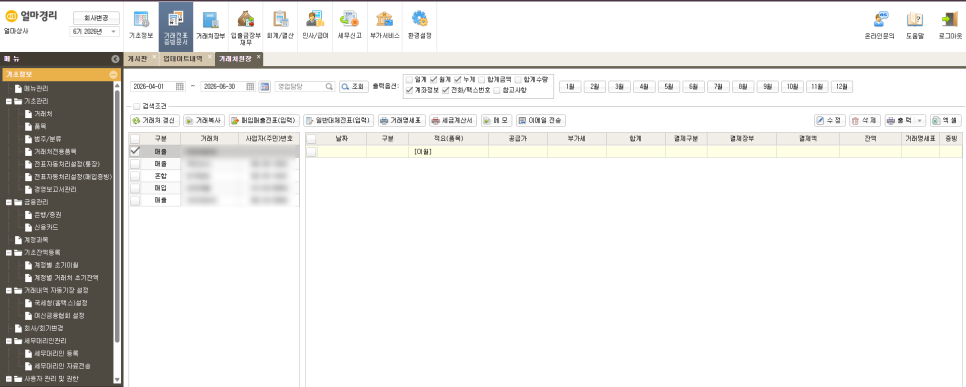Image resolution: width=966 pixels, height=387 pixels.
Task: Collapse the 세무대리인관리 tree folder
Action: [x=9, y=340]
